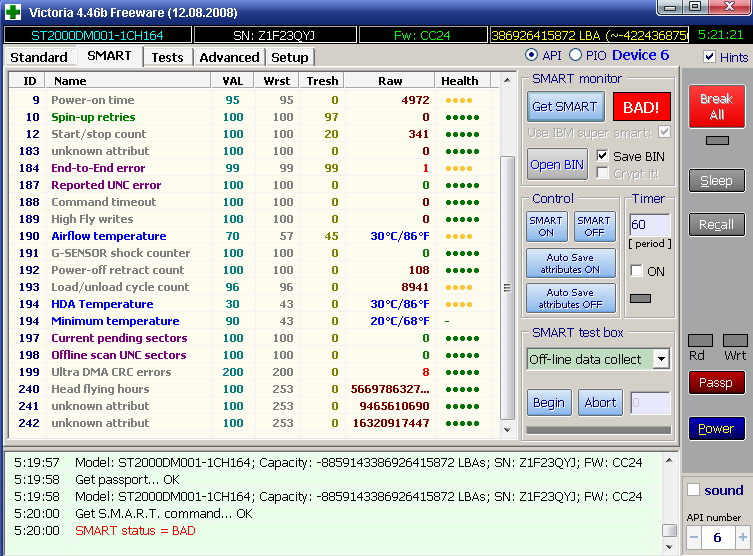This screenshot has width=753, height=556.
Task: Enable the sound checkbox
Action: tap(694, 490)
